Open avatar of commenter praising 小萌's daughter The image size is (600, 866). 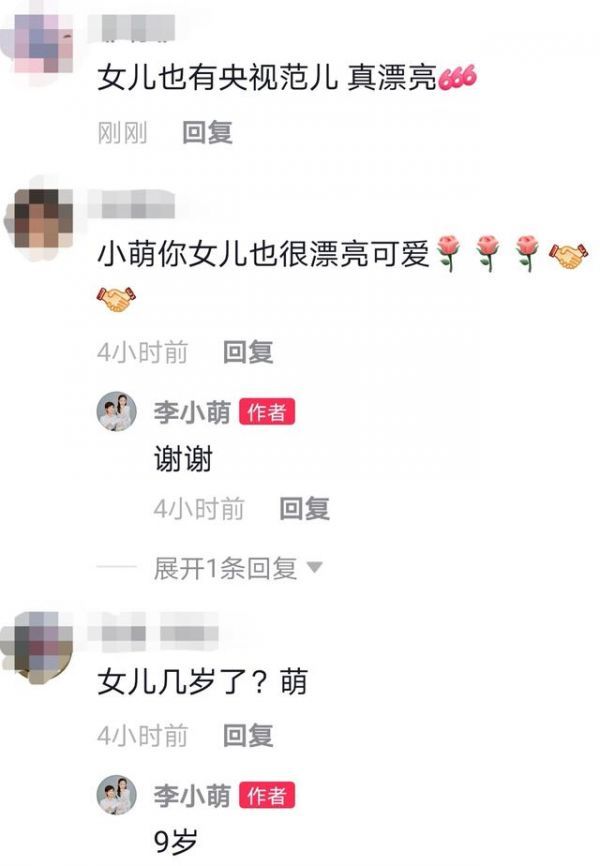(x=39, y=218)
